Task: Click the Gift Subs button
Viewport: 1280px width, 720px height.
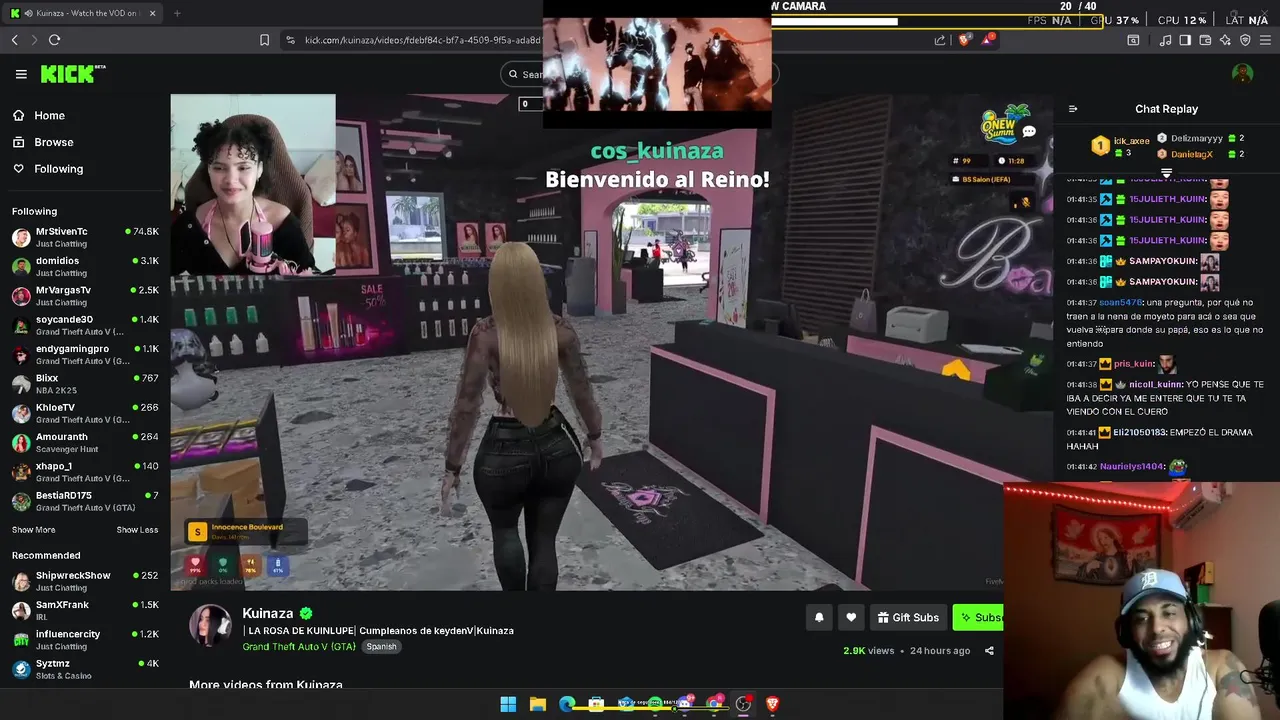Action: tap(908, 618)
